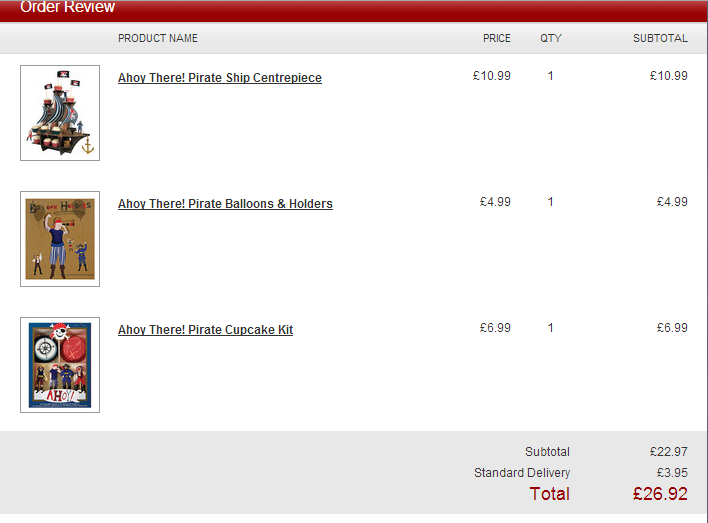Select the £10.99 price of ship centrepiece

(492, 76)
